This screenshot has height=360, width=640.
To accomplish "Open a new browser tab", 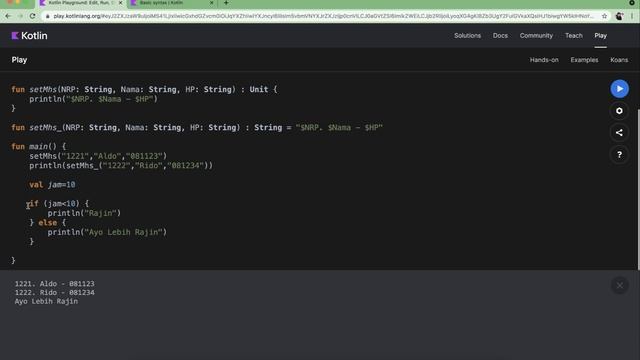I will pos(226,3).
